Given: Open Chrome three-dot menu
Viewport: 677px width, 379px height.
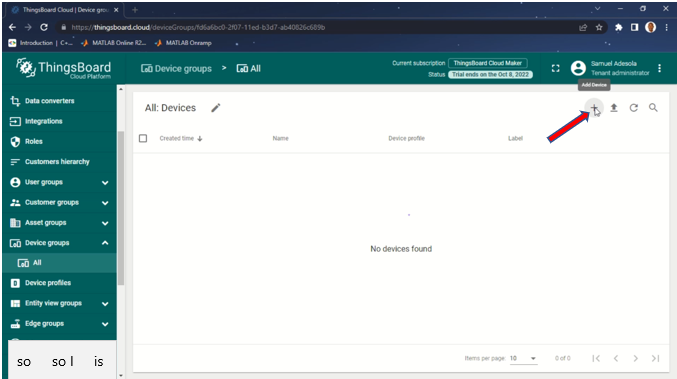Looking at the screenshot, I should 667,27.
